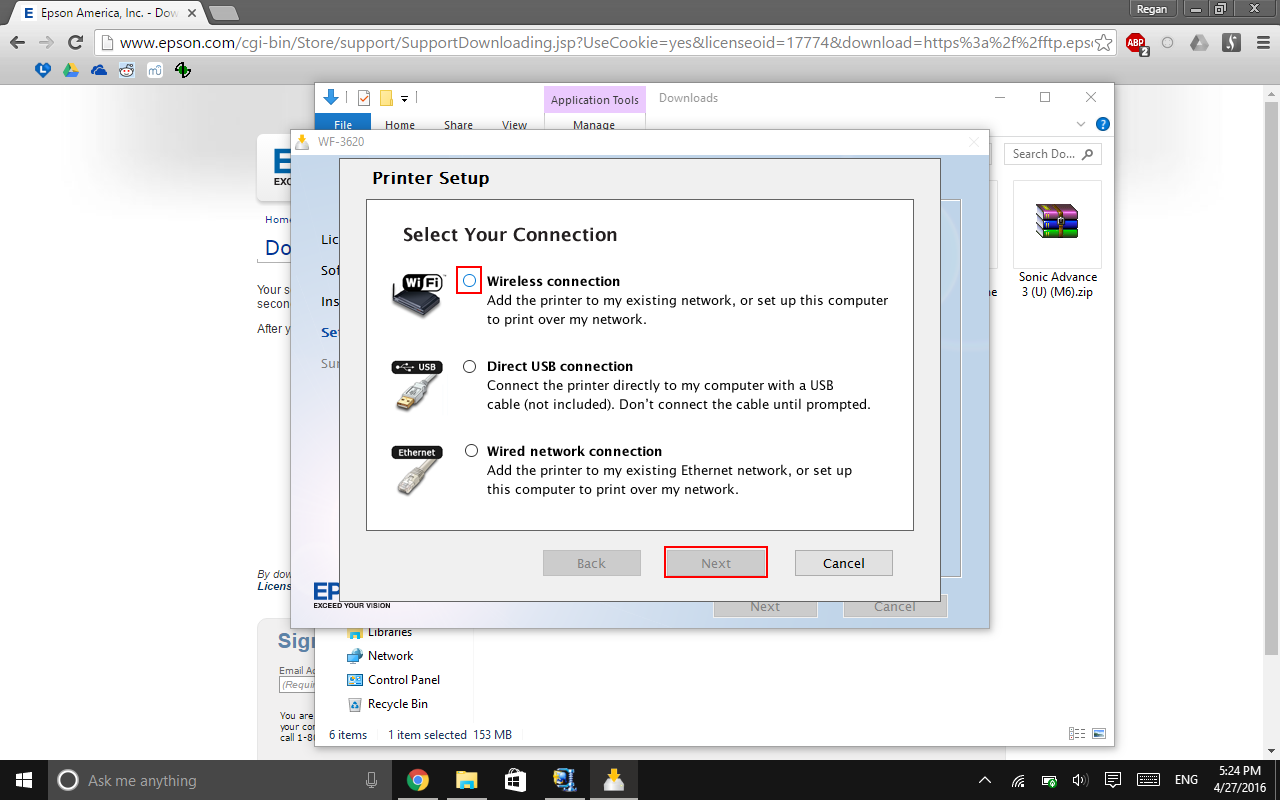Click the Chrome forward arrow
This screenshot has height=800, width=1280.
pyautogui.click(x=46, y=43)
